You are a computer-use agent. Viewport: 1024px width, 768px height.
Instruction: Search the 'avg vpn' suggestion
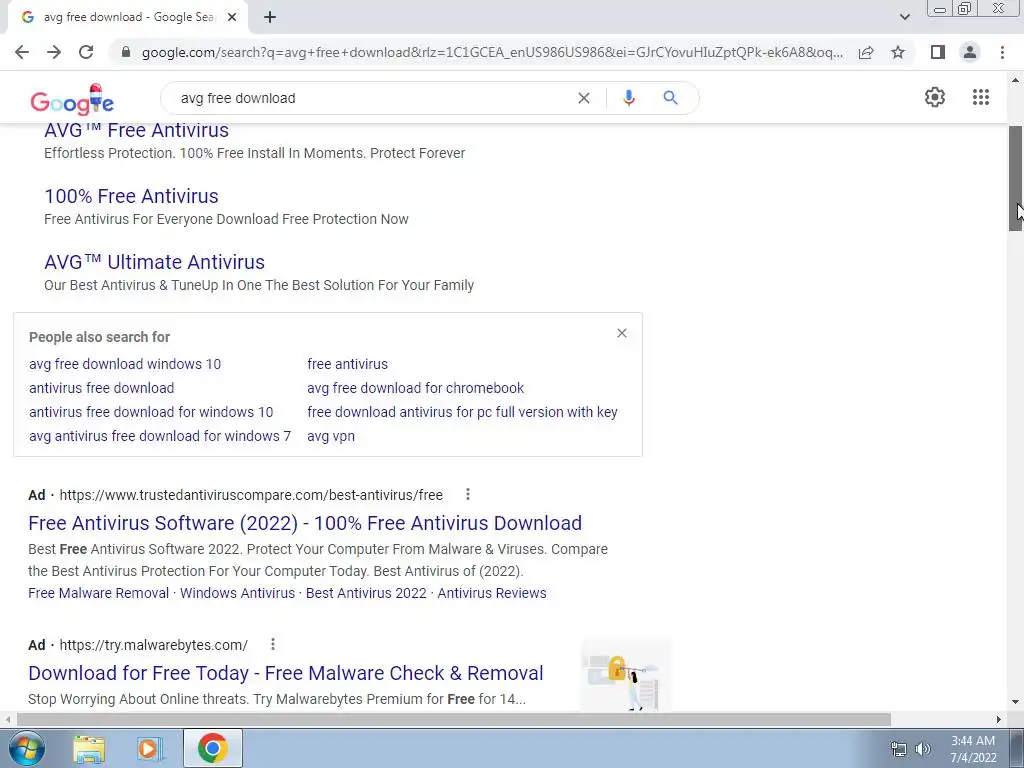[331, 436]
